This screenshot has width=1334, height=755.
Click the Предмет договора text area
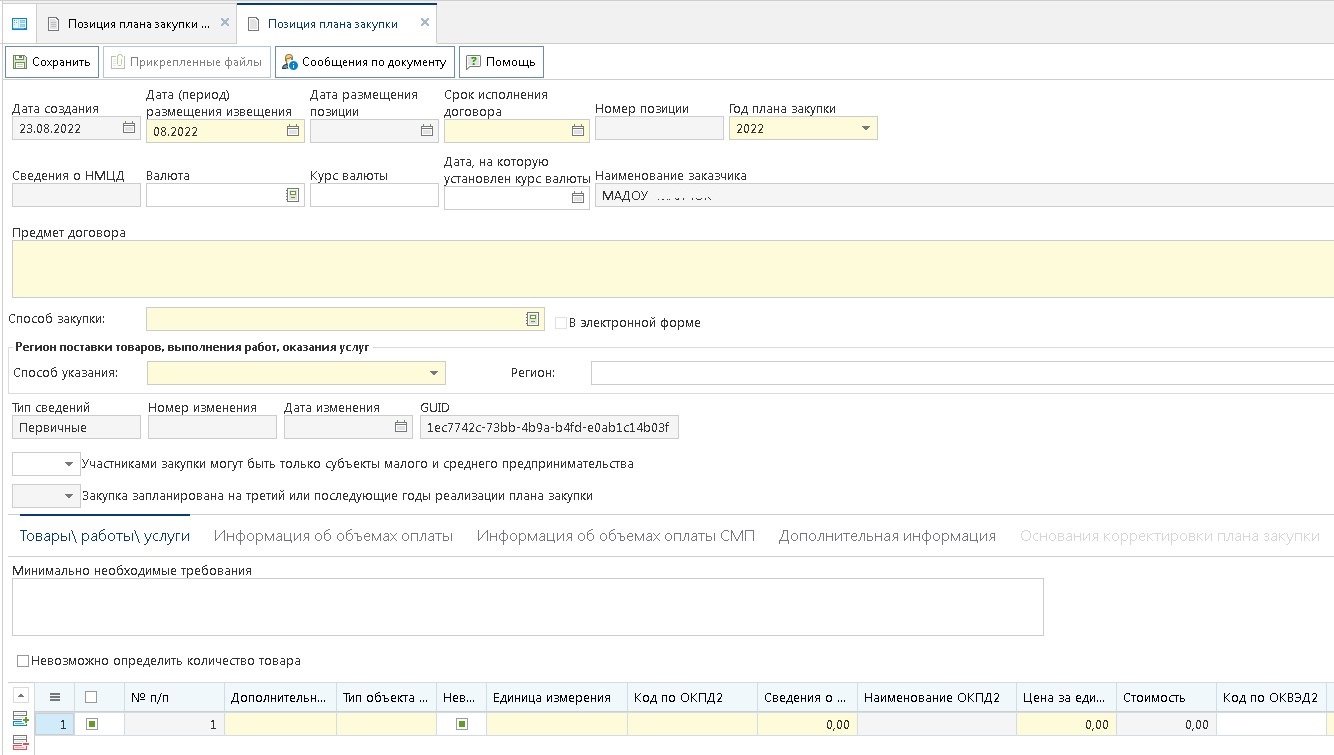pyautogui.click(x=673, y=268)
